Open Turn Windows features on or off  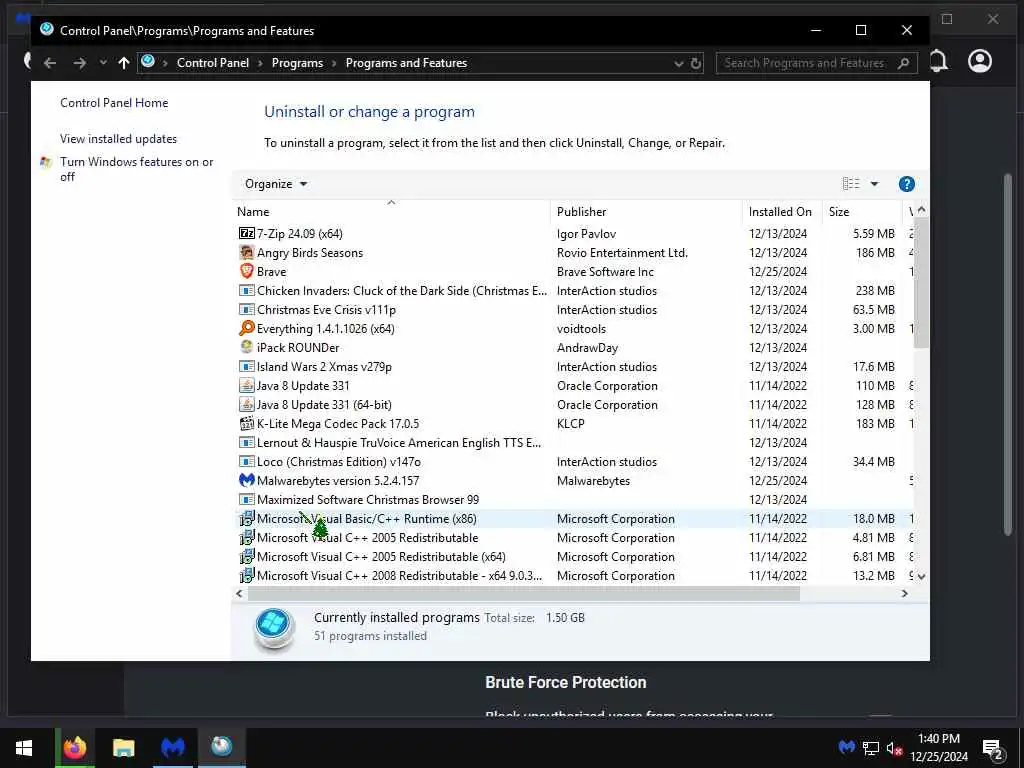136,169
